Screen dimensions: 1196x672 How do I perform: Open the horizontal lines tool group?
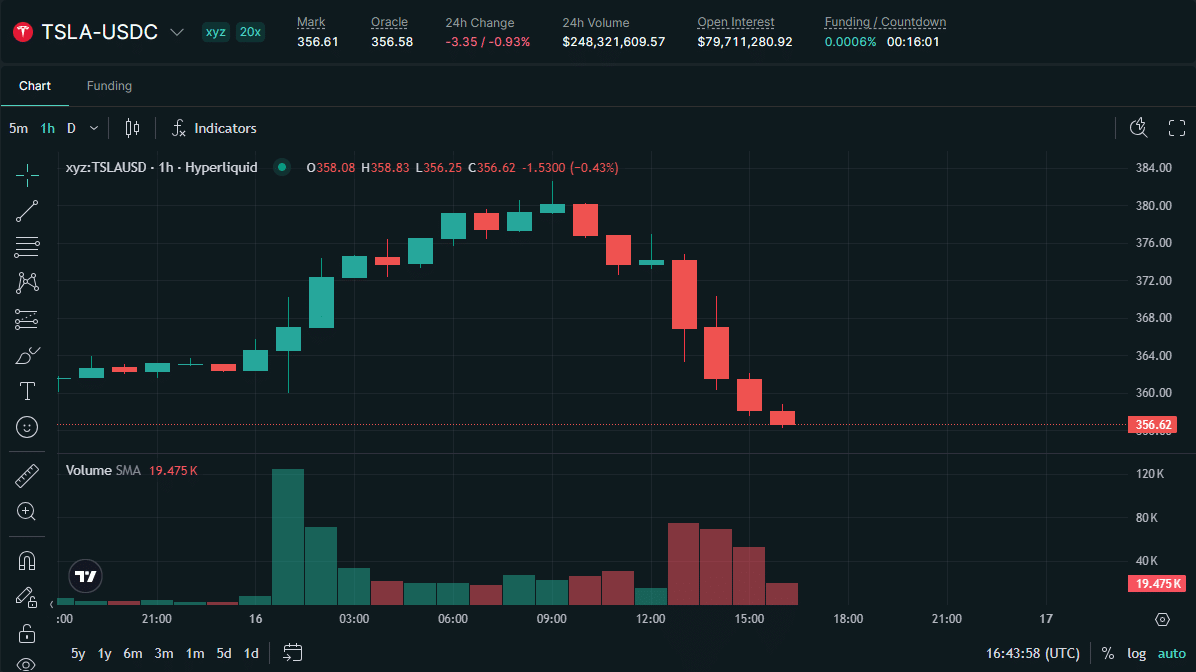[27, 246]
